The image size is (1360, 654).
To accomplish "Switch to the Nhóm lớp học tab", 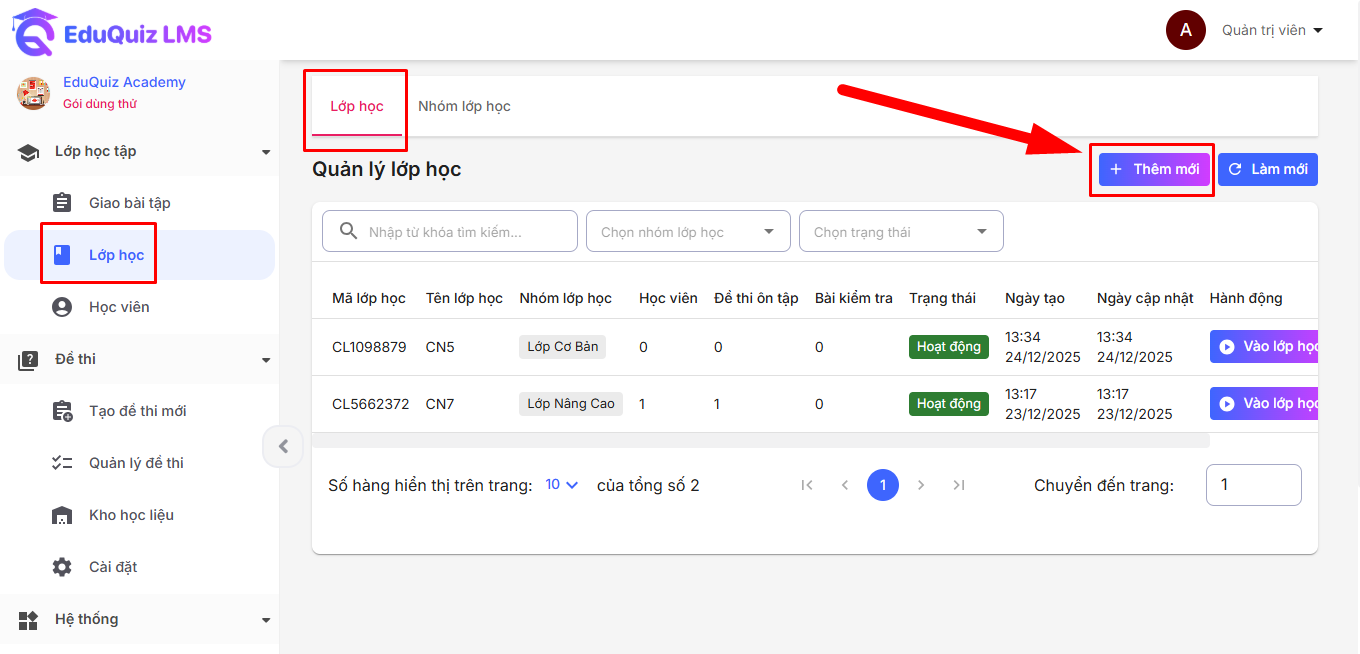I will click(464, 106).
